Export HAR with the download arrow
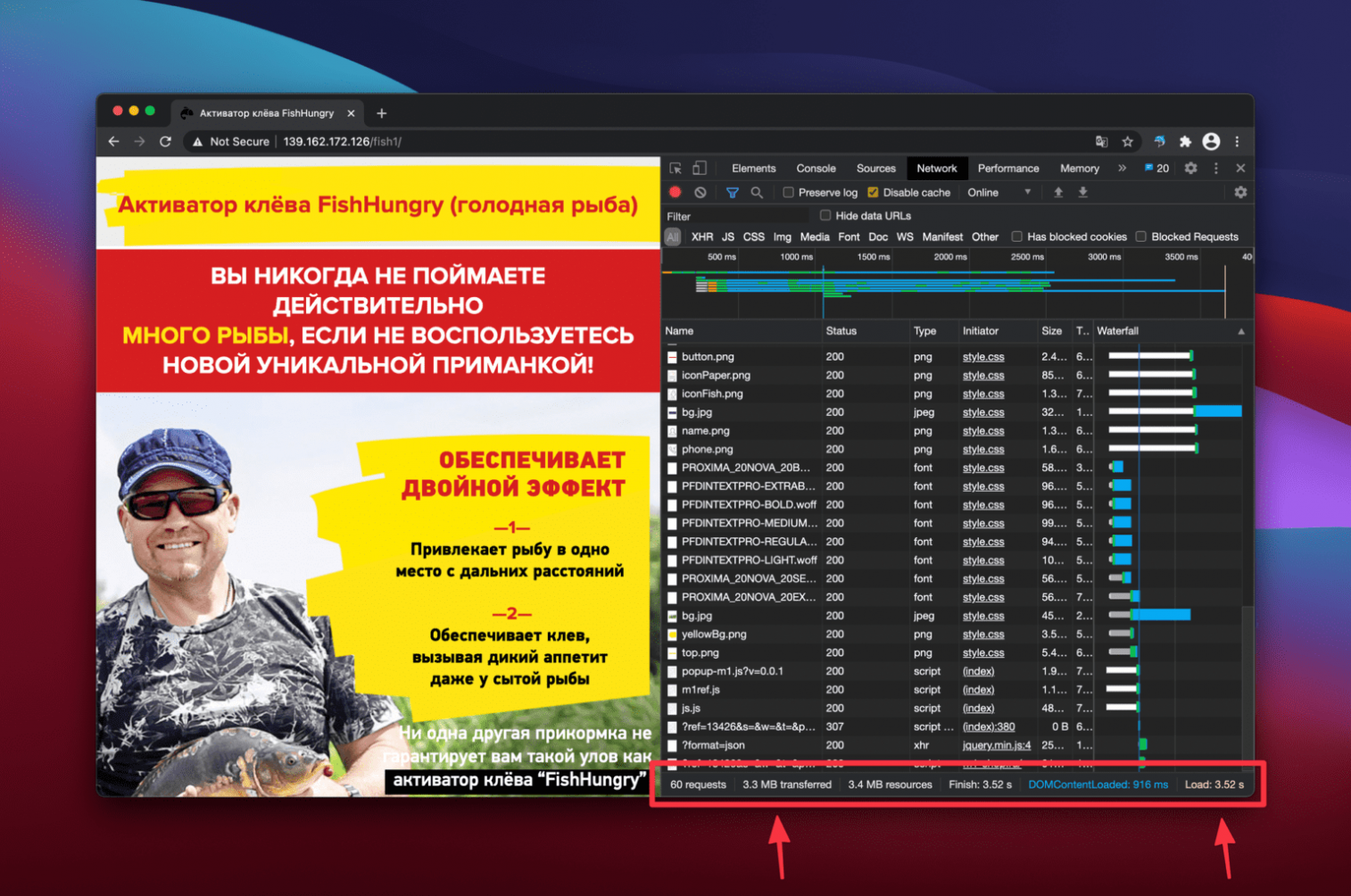Viewport: 1351px width, 896px height. 1082,192
